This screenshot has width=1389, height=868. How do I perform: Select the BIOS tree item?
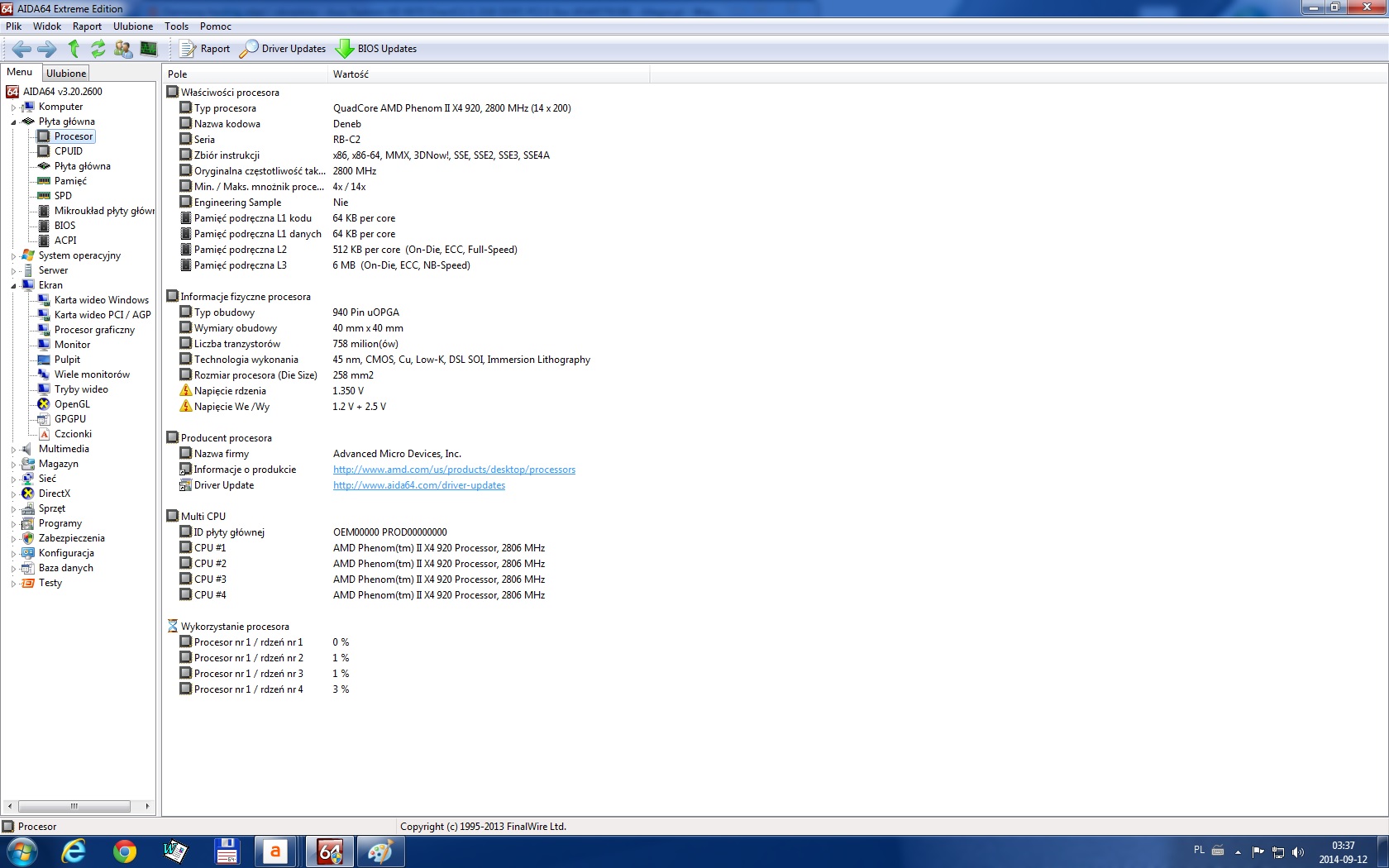(x=64, y=226)
